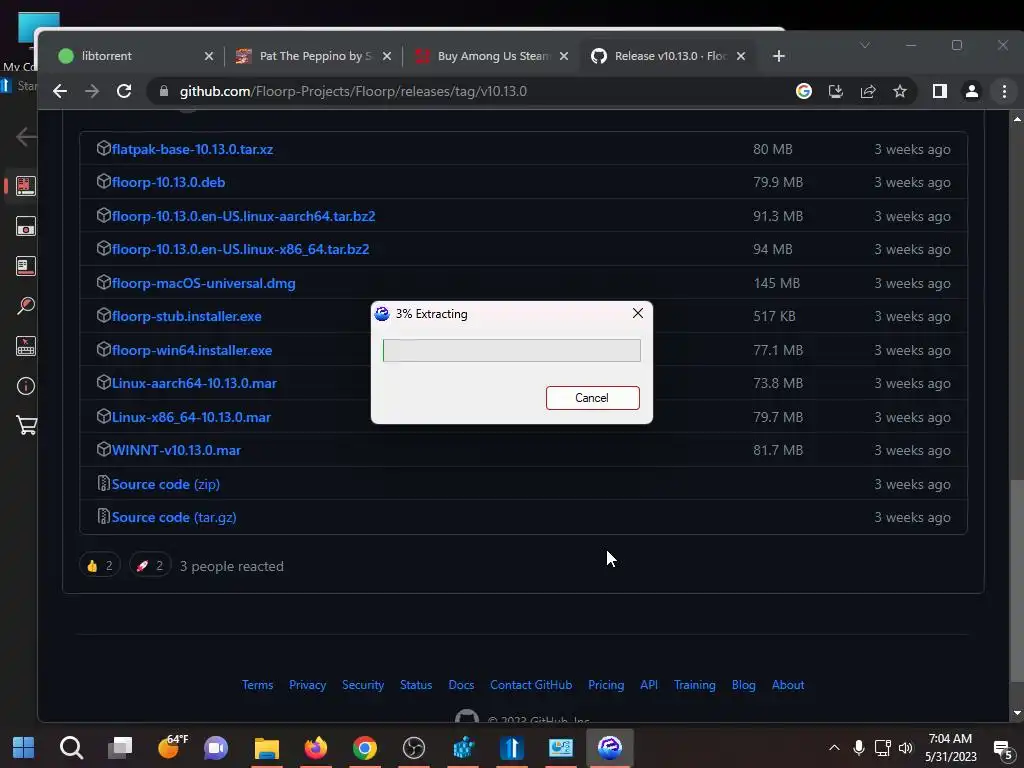Viewport: 1024px width, 768px height.
Task: Open Security footer link
Action: pyautogui.click(x=363, y=685)
